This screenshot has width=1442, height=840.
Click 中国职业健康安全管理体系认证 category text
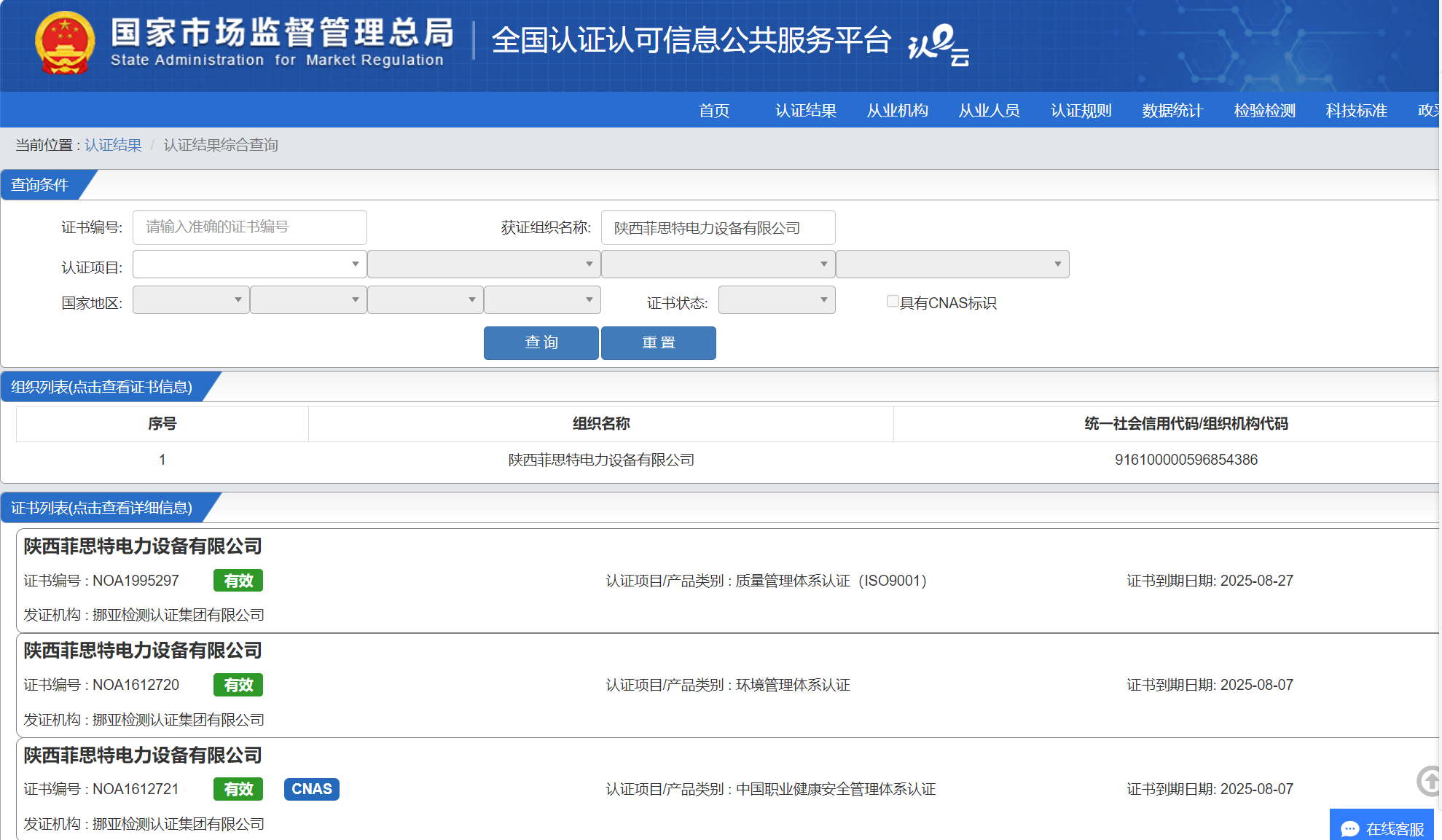836,789
